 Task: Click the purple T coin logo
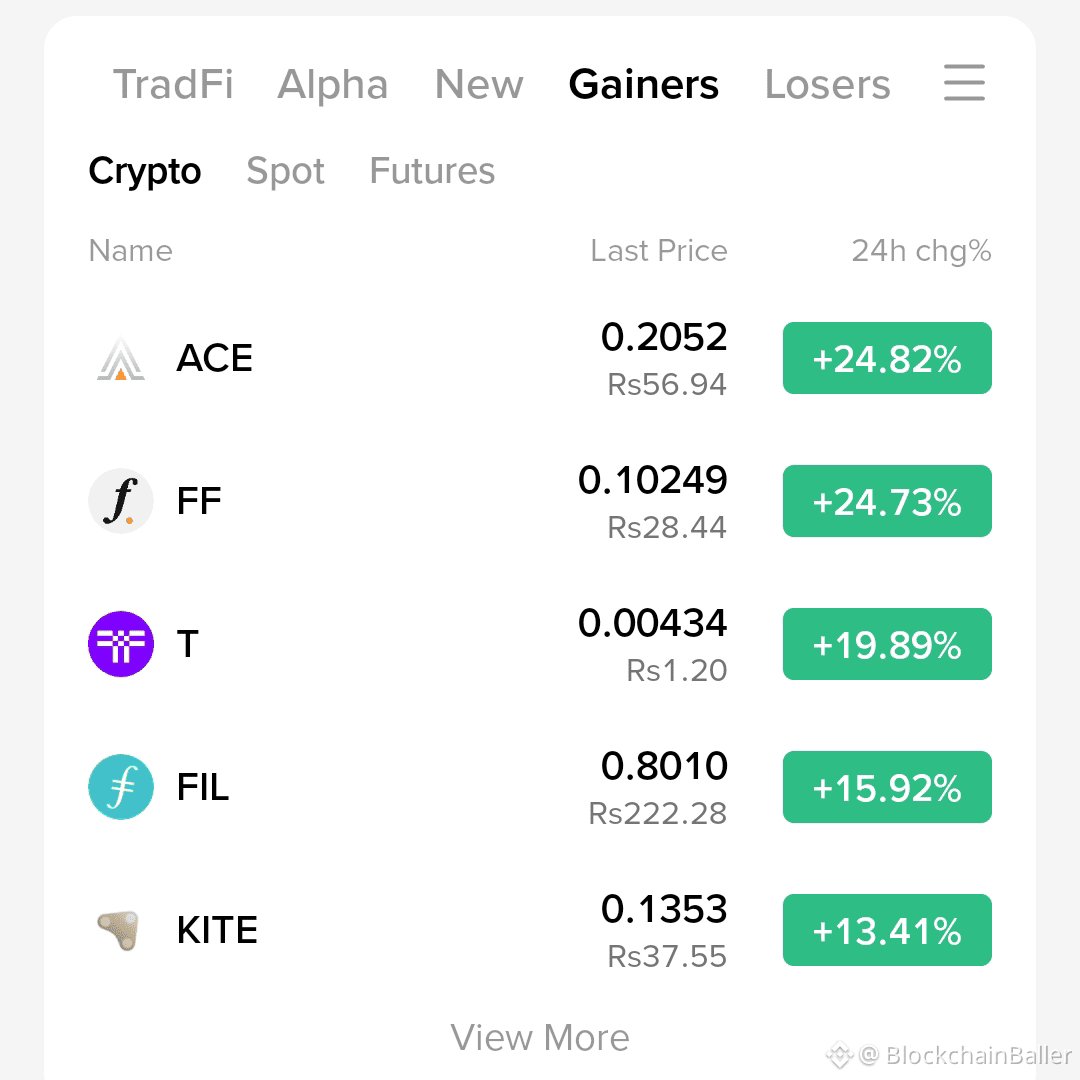pyautogui.click(x=121, y=644)
